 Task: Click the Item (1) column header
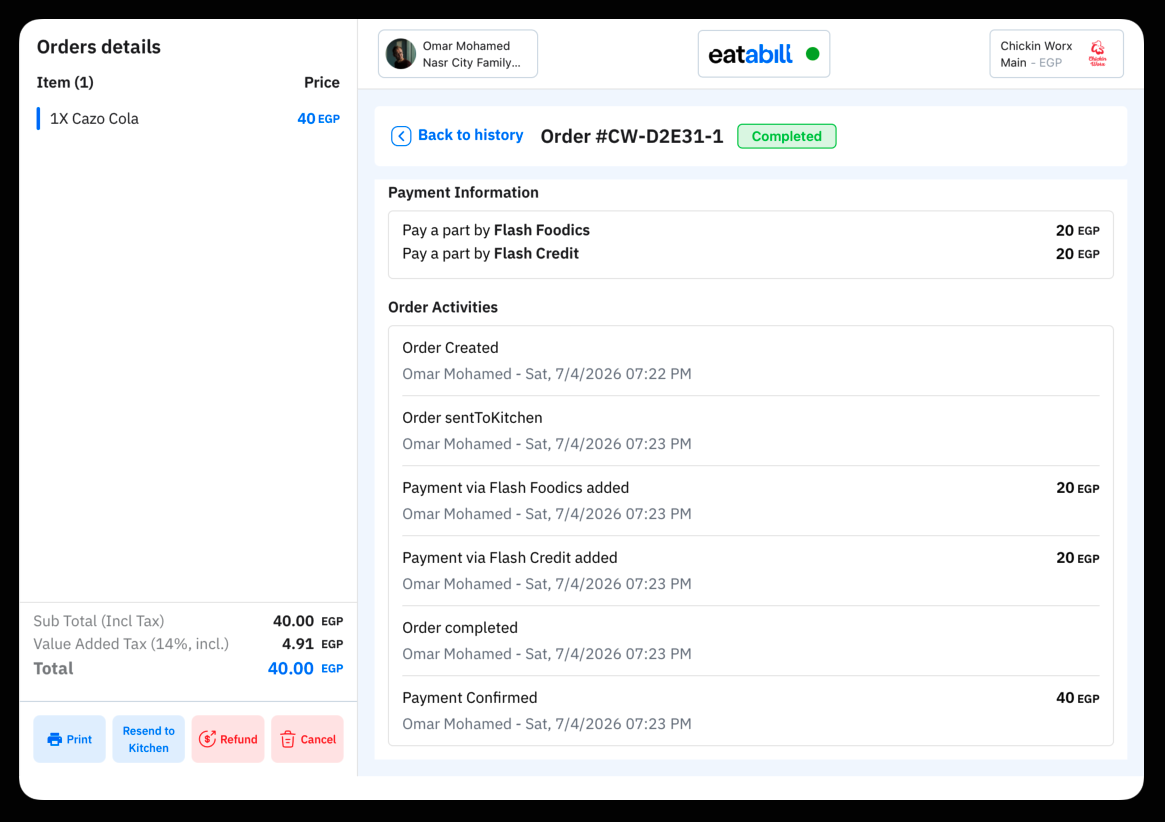pos(65,82)
